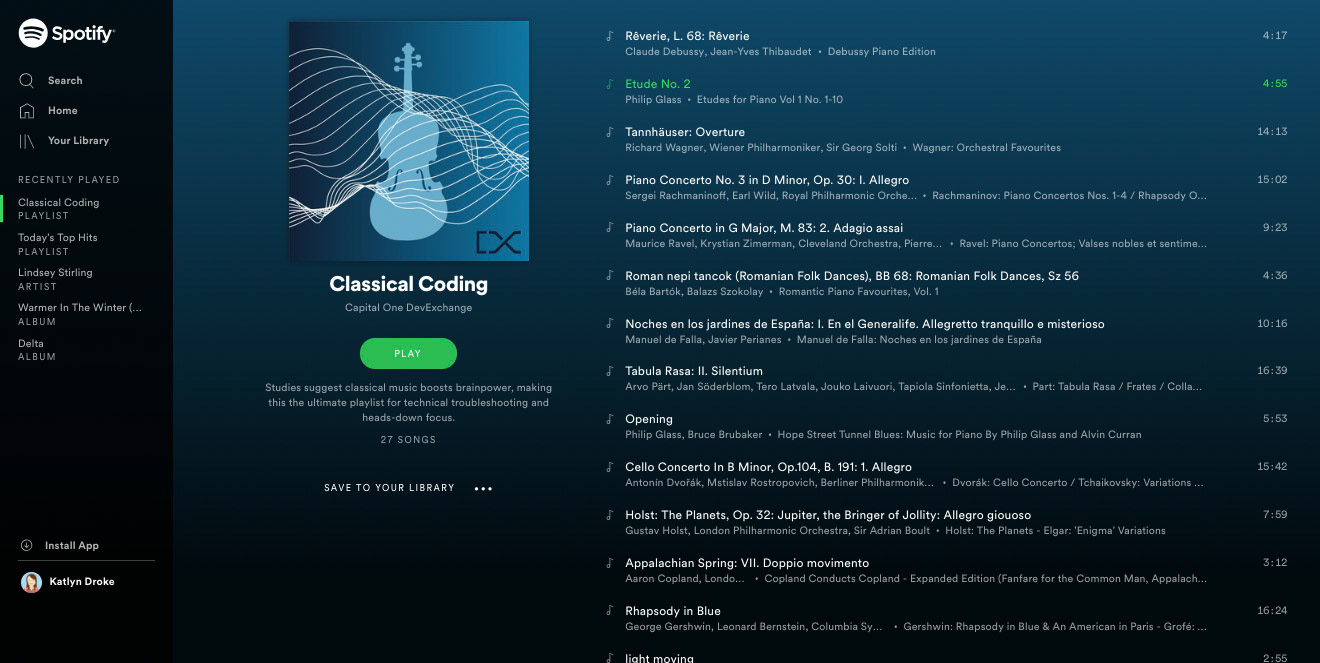This screenshot has height=663, width=1320.
Task: Open the three-dots more options menu
Action: coord(483,489)
